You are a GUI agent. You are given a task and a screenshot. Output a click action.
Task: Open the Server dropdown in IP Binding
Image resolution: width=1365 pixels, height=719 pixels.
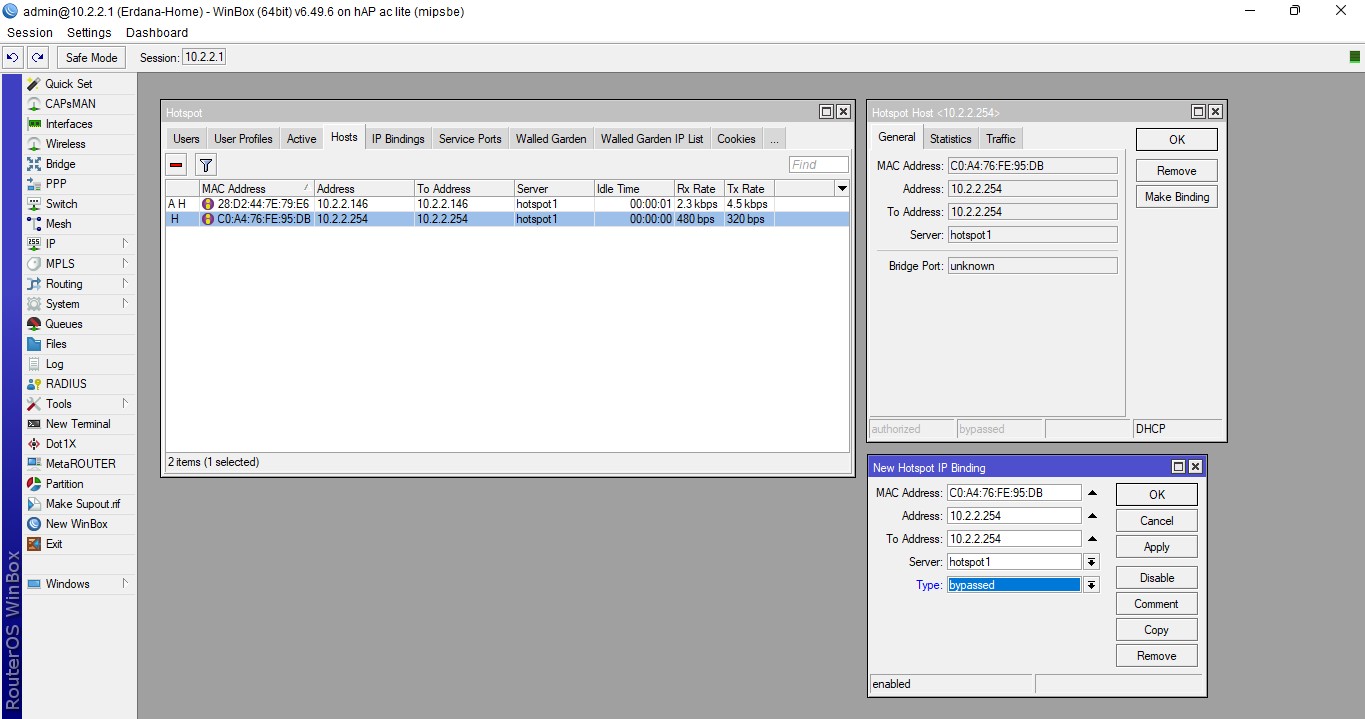(1091, 562)
